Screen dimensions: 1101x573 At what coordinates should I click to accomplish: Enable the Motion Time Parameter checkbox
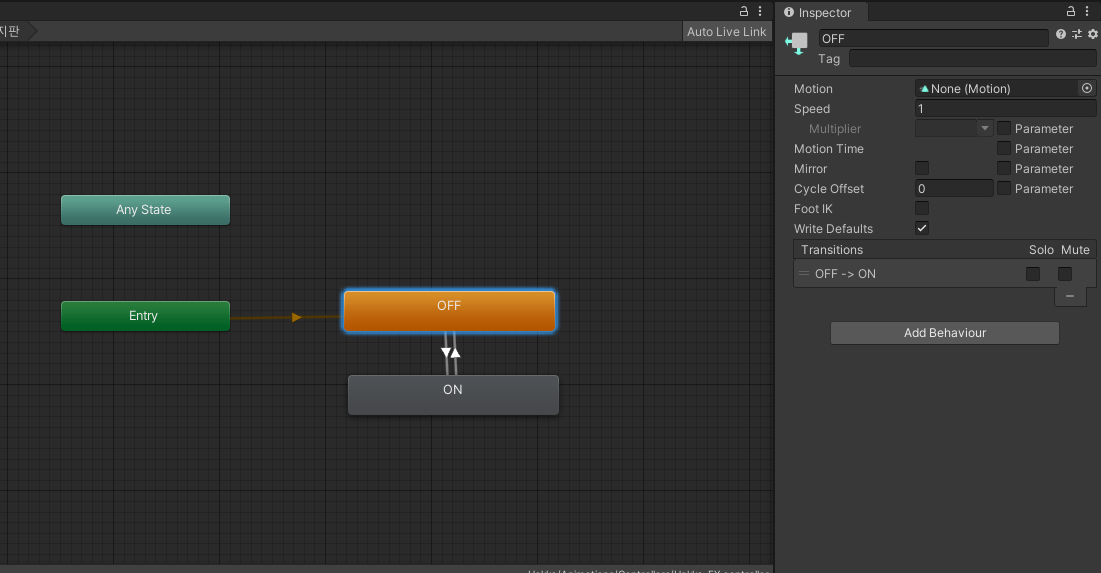point(1004,148)
